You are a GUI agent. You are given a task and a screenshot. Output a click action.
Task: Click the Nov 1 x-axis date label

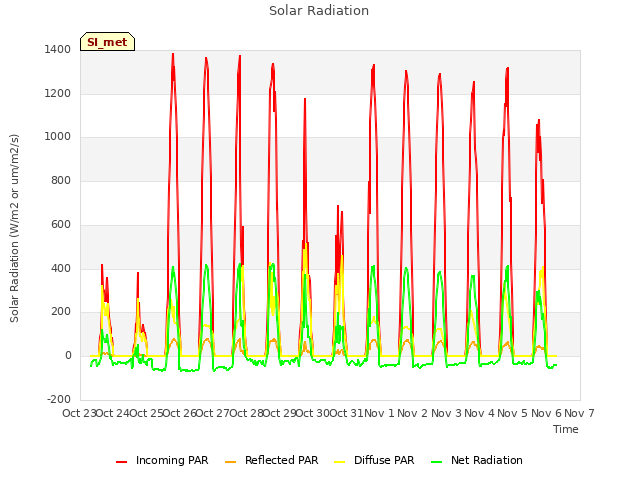click(380, 413)
